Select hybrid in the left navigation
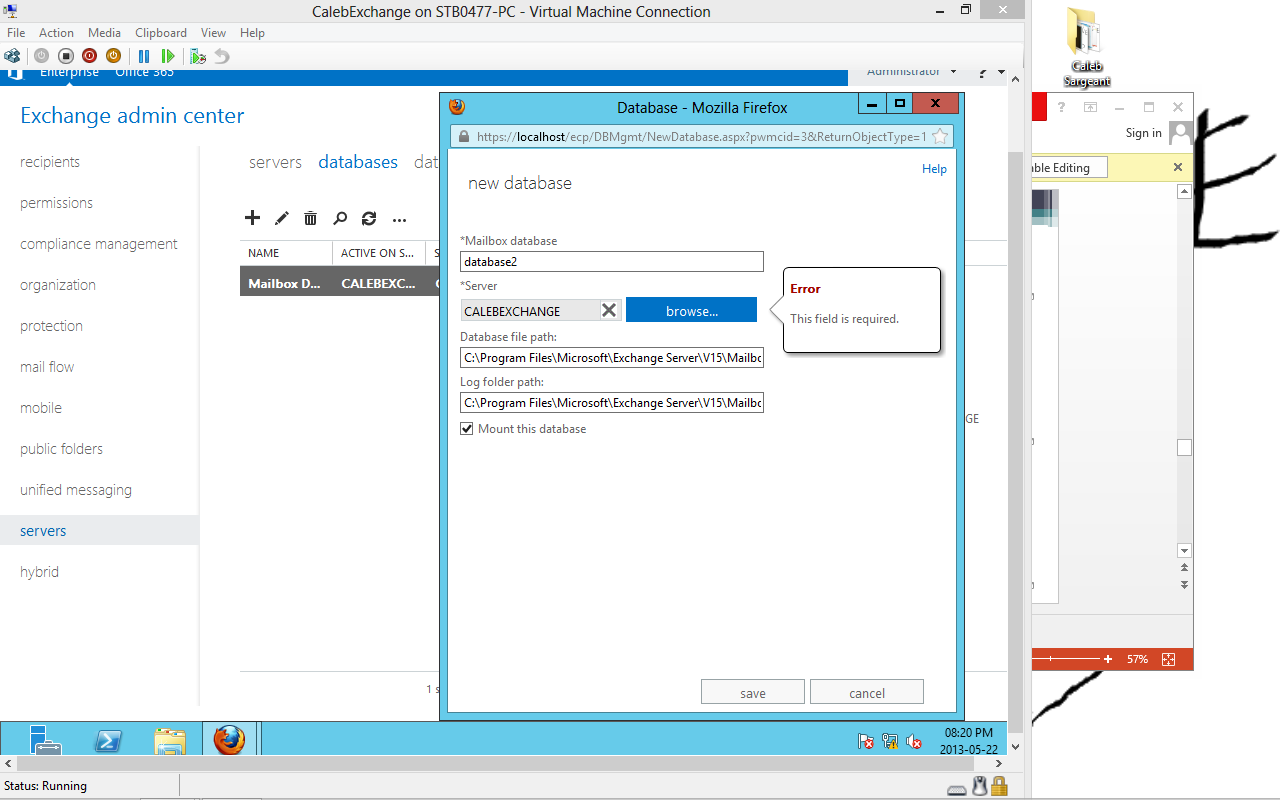 [39, 572]
